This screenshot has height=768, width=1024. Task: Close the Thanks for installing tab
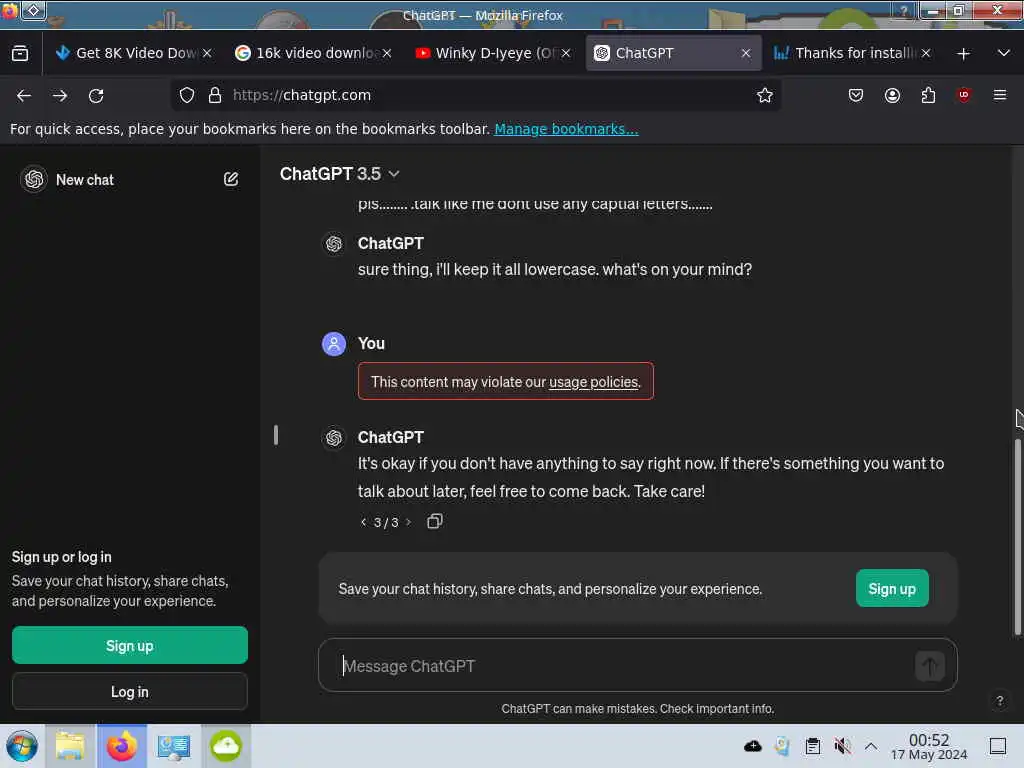pos(925,53)
